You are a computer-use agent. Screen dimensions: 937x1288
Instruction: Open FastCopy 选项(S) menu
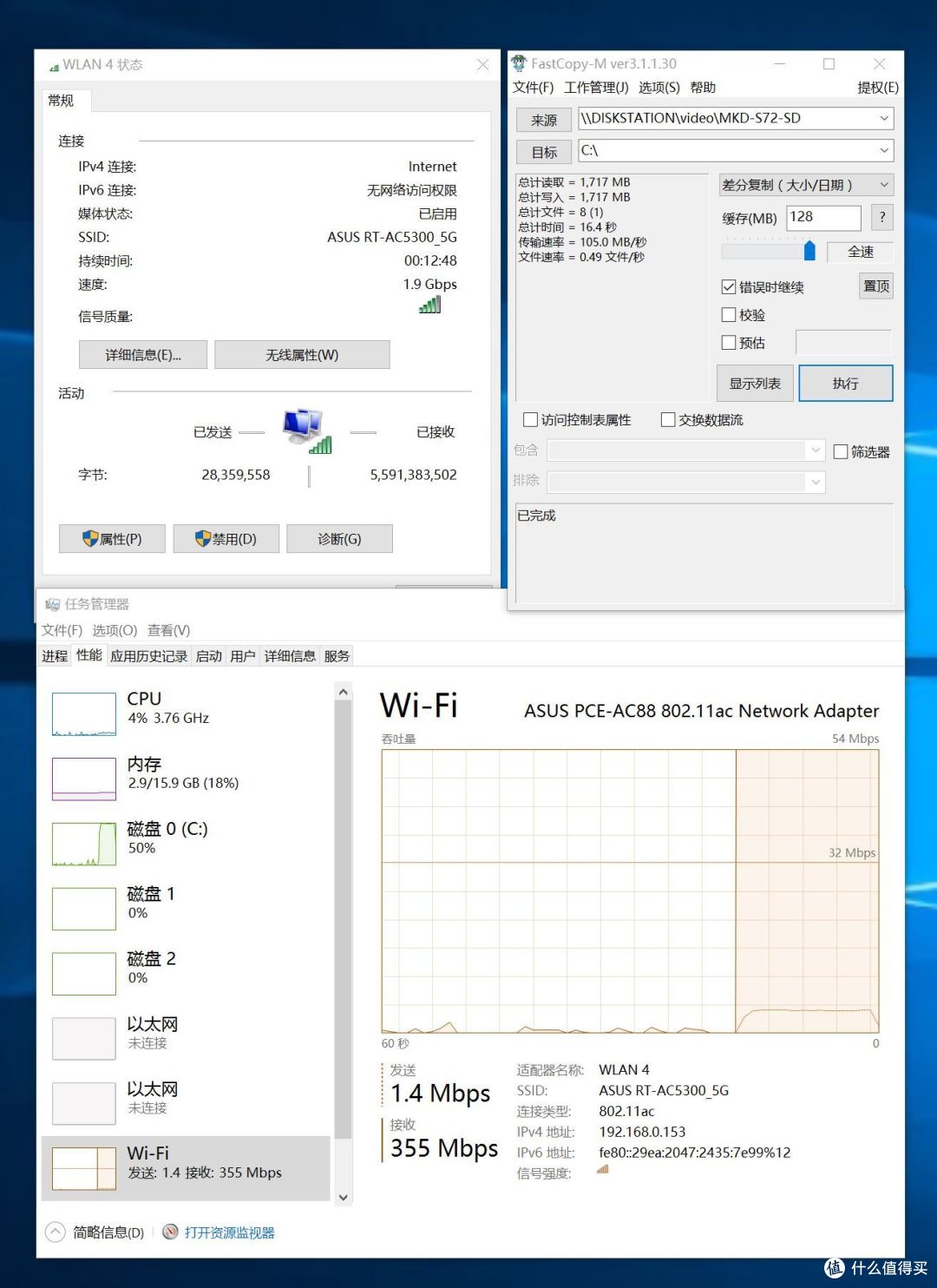[x=659, y=88]
